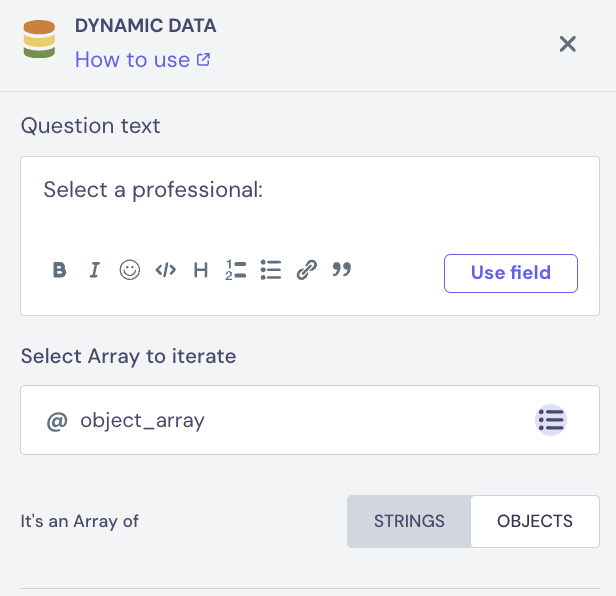The height and width of the screenshot is (596, 616).
Task: Select OBJECTS as array type
Action: pos(535,521)
